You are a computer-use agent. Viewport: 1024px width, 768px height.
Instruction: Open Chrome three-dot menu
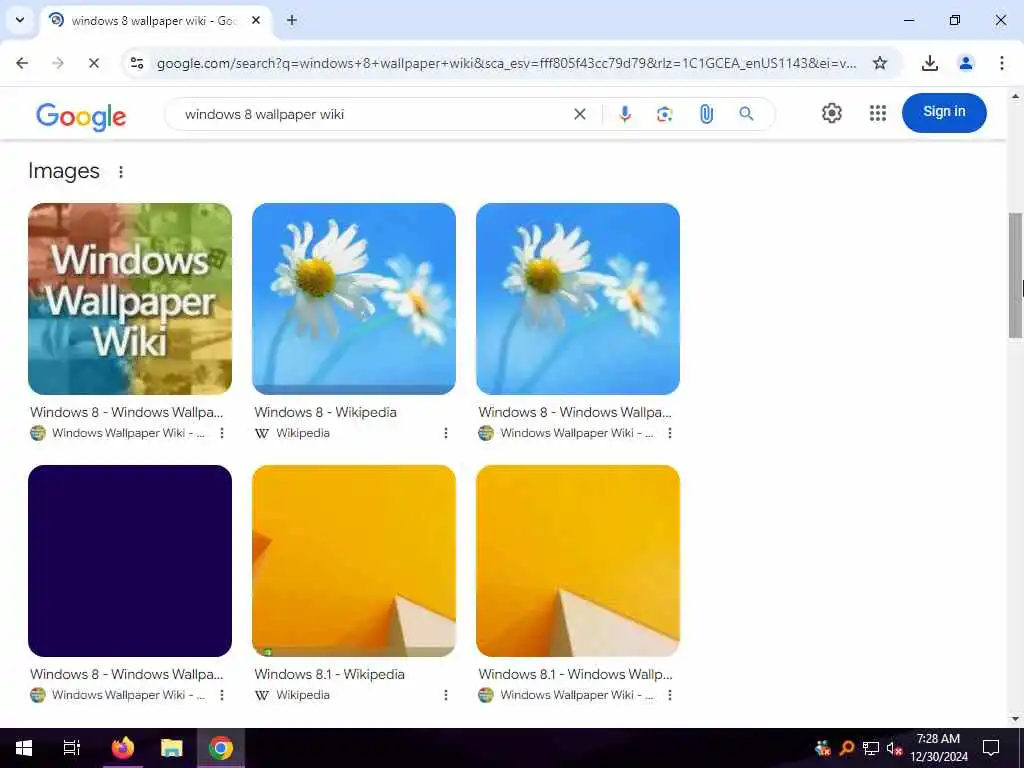[x=1001, y=63]
